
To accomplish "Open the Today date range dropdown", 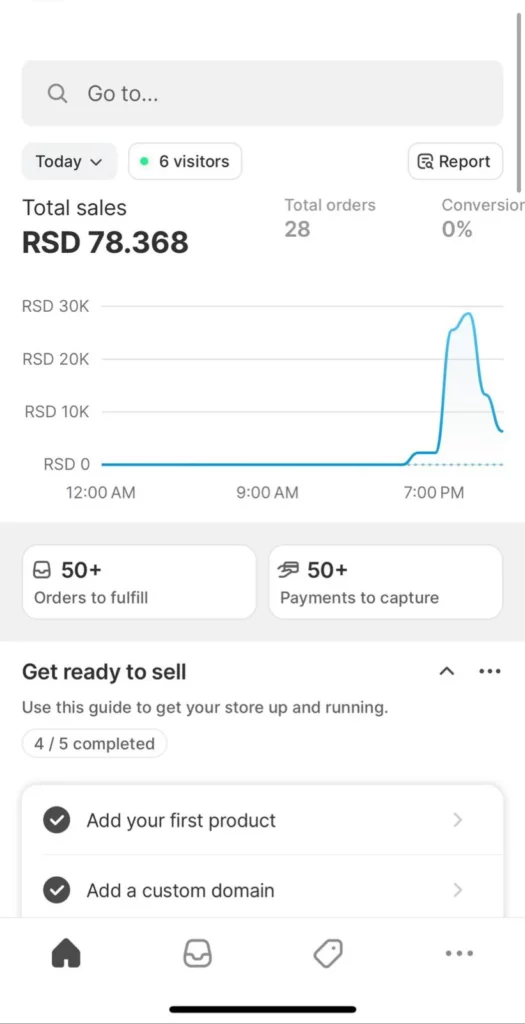I will pos(69,161).
